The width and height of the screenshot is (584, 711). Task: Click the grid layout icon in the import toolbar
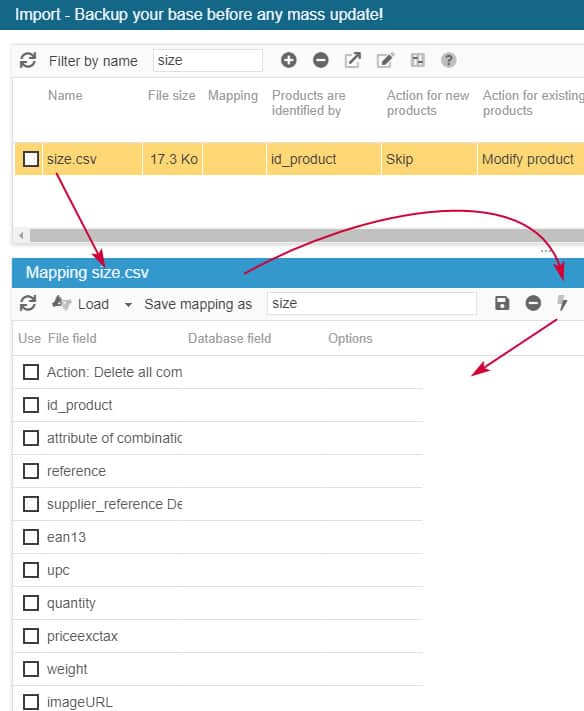point(417,60)
